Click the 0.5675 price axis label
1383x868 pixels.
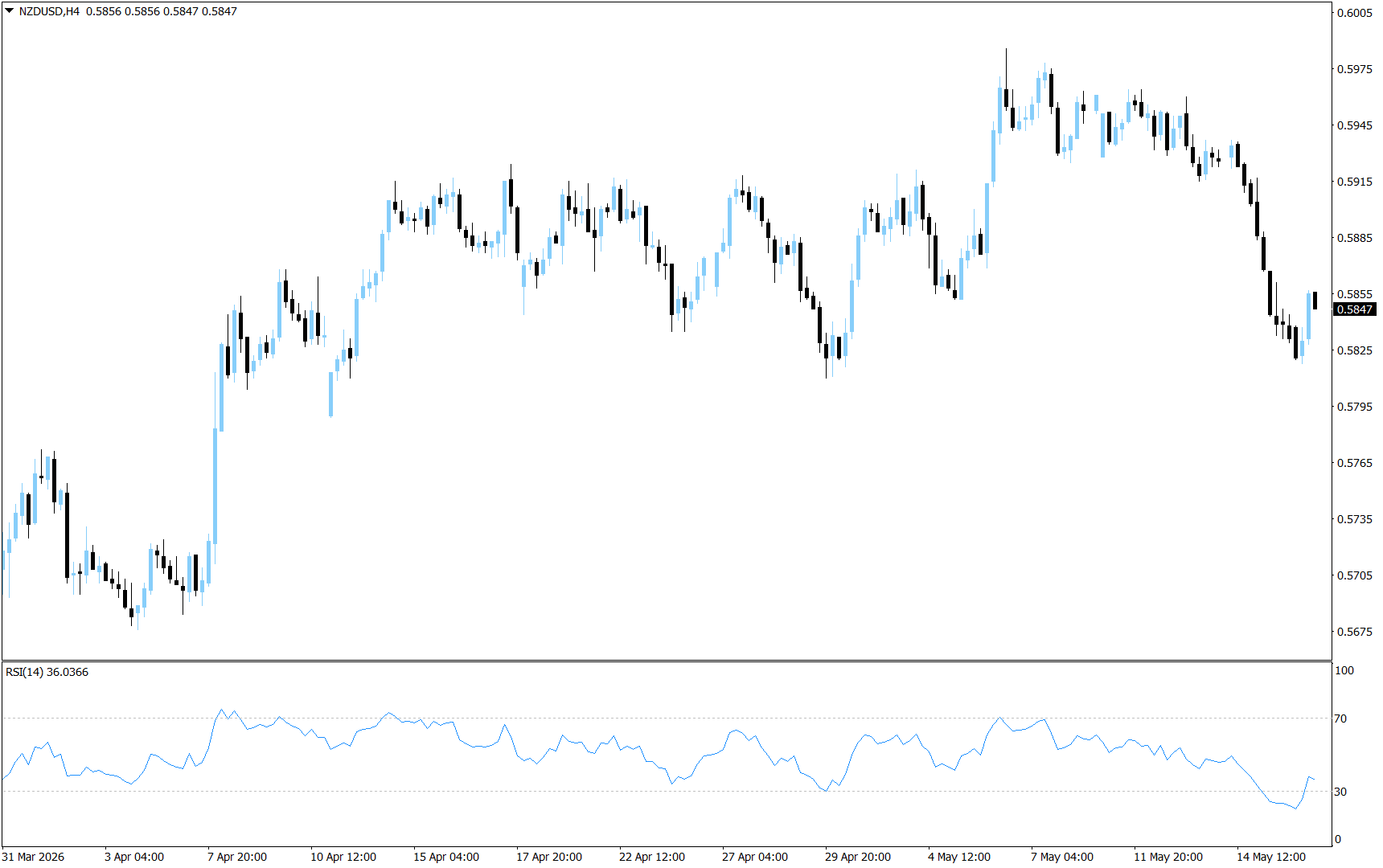coord(1355,632)
